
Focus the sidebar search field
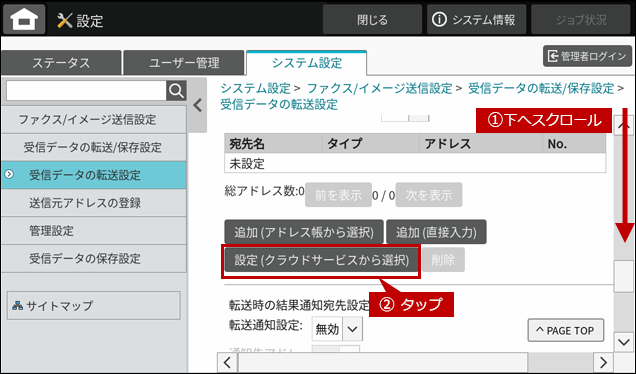point(86,90)
